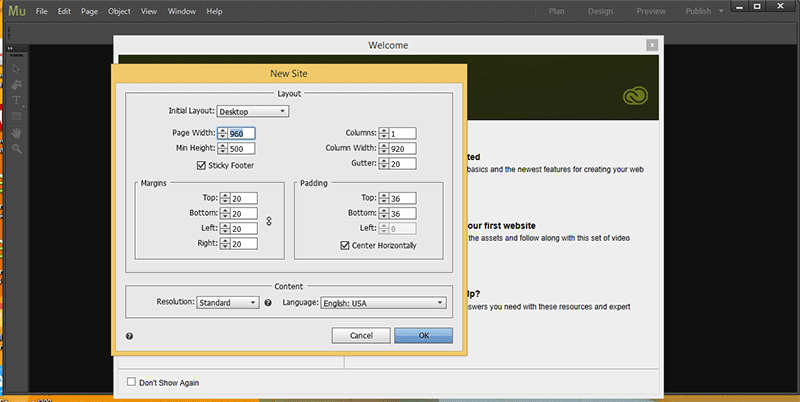This screenshot has height=402, width=800.
Task: Click the Min Height stepper arrows
Action: [222, 148]
